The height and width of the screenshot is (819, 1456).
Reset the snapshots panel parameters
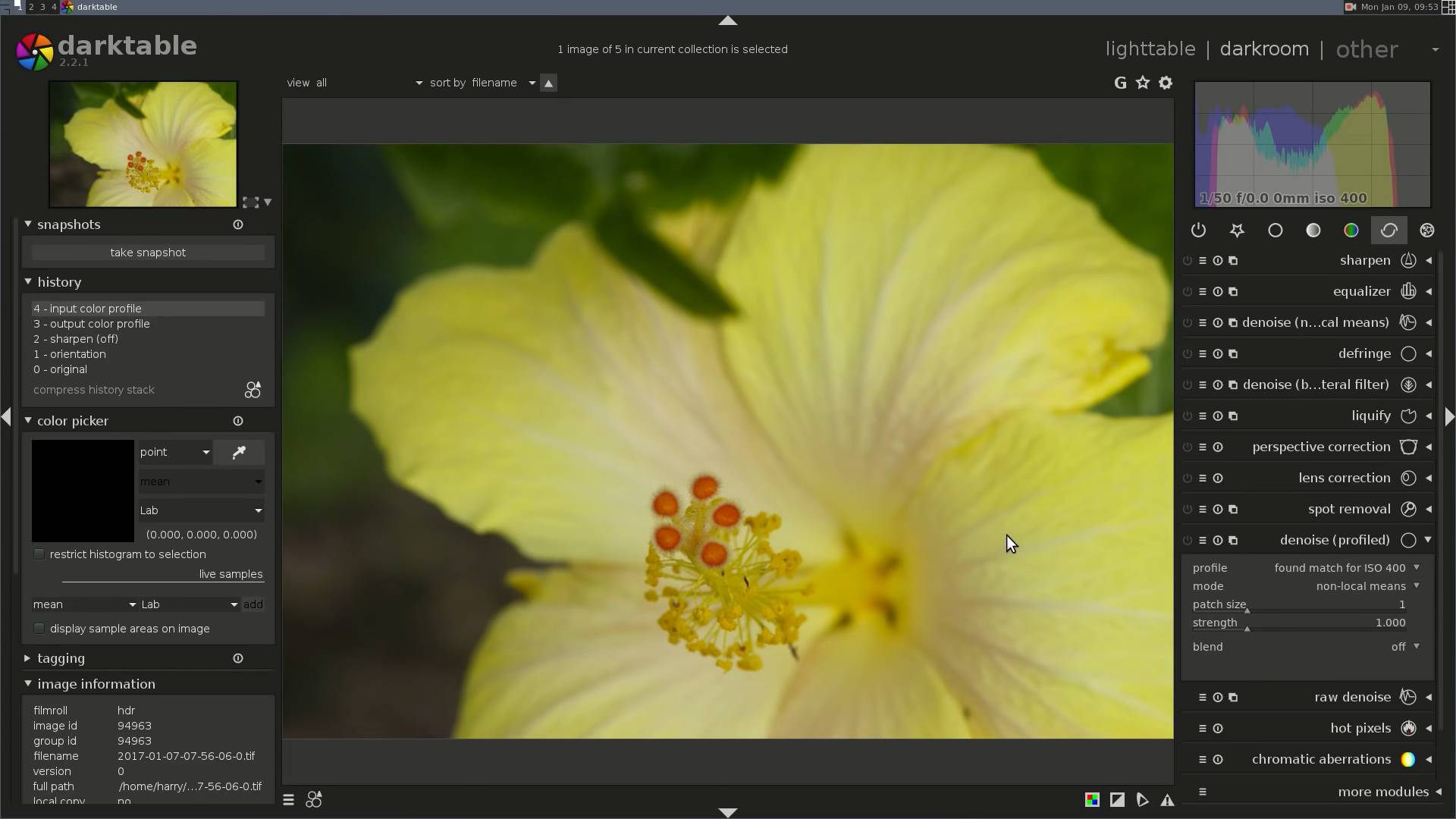(x=238, y=224)
